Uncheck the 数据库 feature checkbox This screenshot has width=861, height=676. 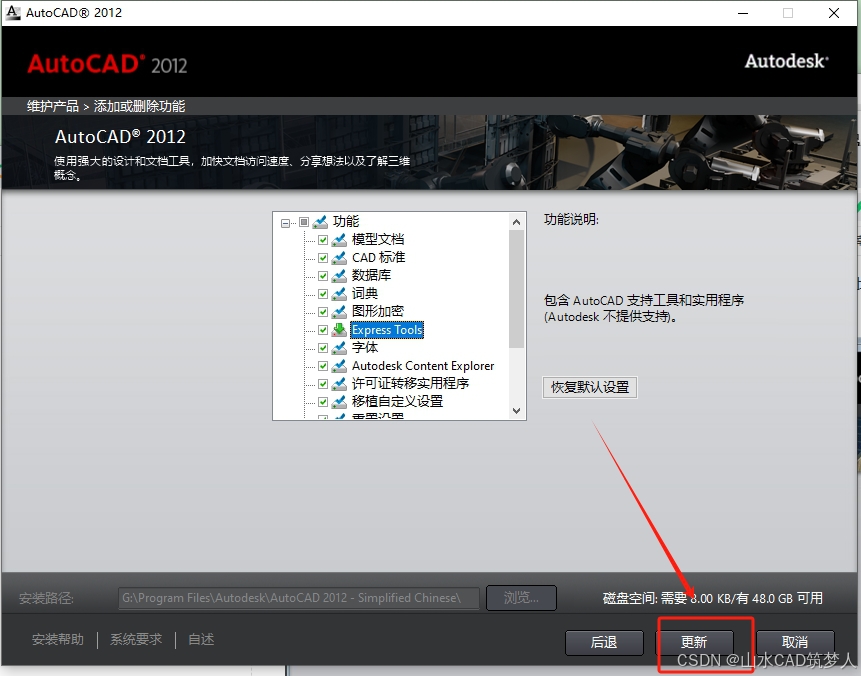pyautogui.click(x=323, y=276)
